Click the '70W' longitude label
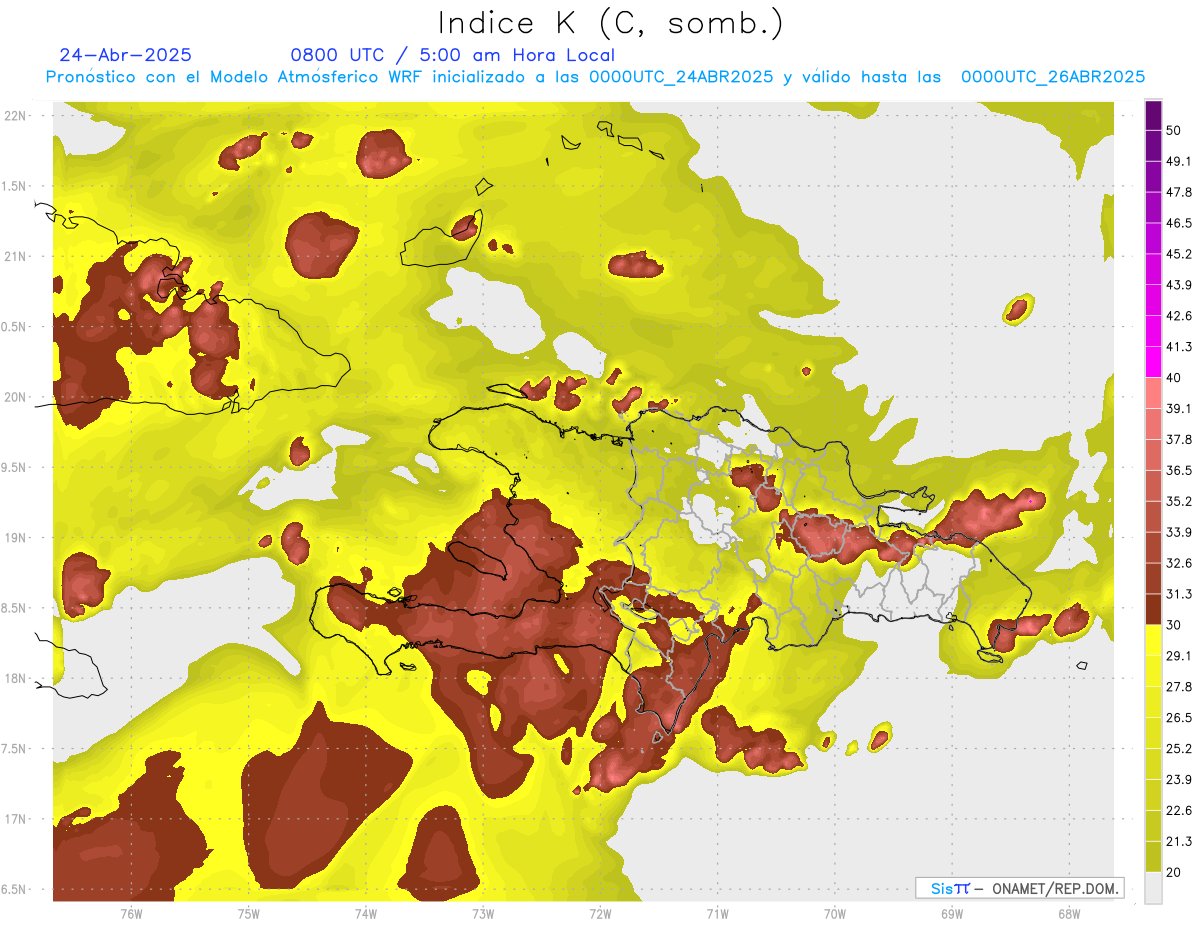This screenshot has height=927, width=1200. coord(835,914)
